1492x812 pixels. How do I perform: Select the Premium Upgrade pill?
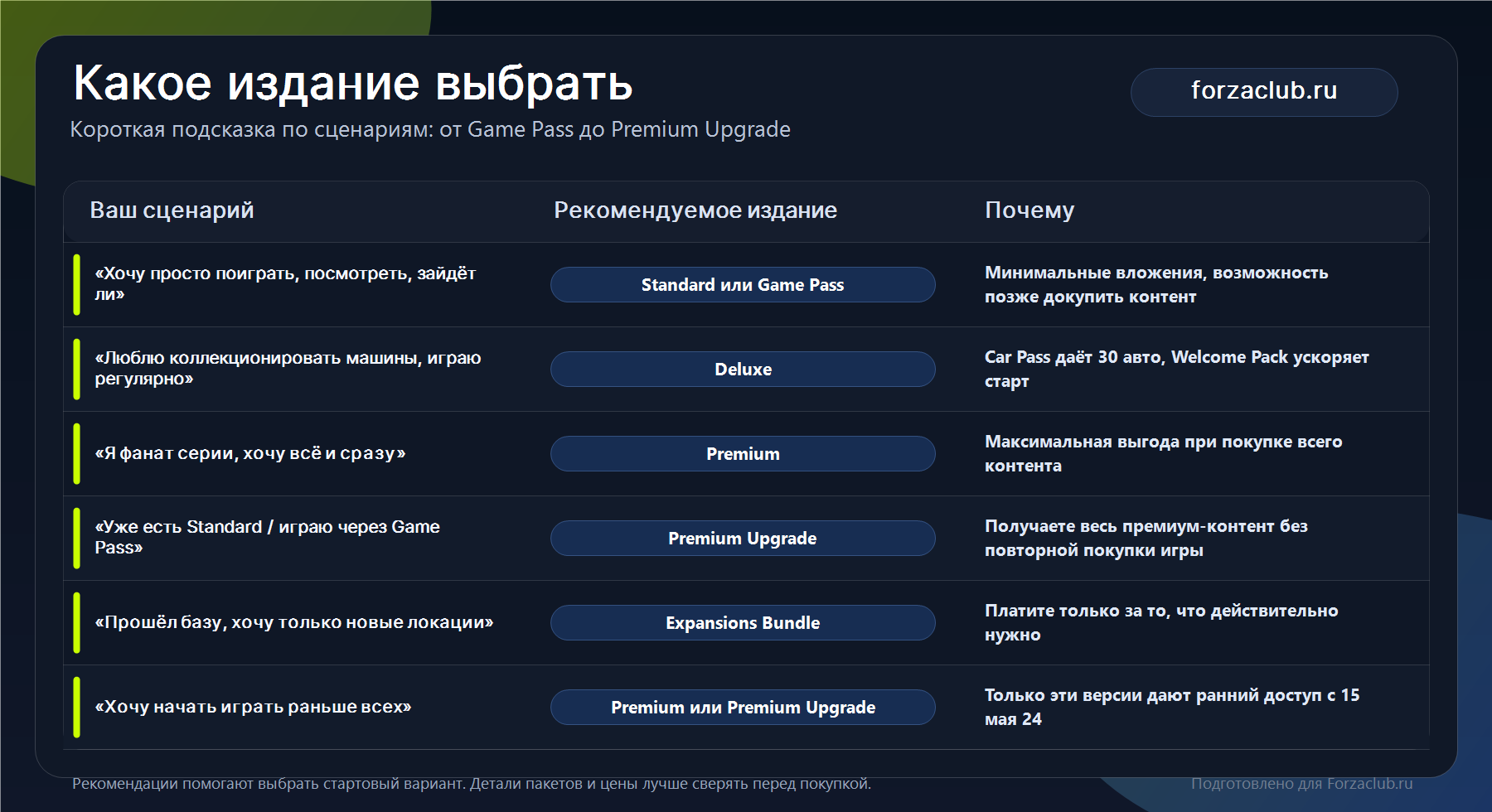pos(743,539)
